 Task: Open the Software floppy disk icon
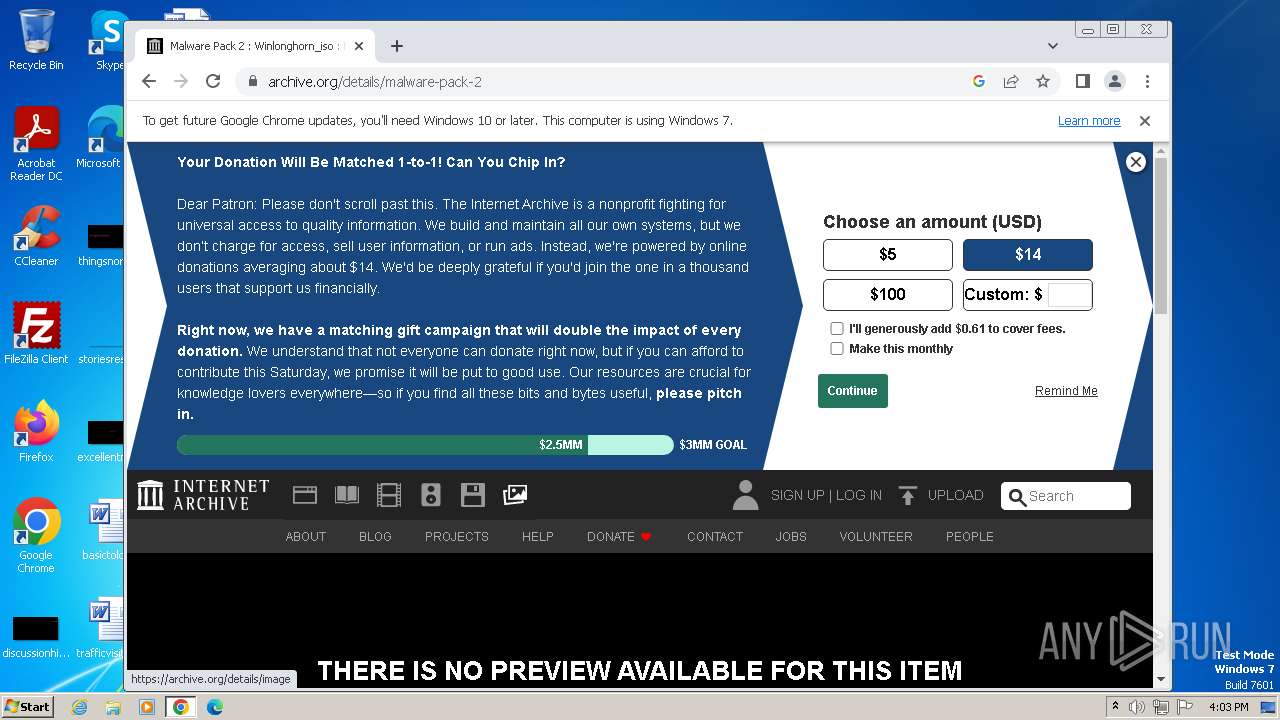[473, 494]
